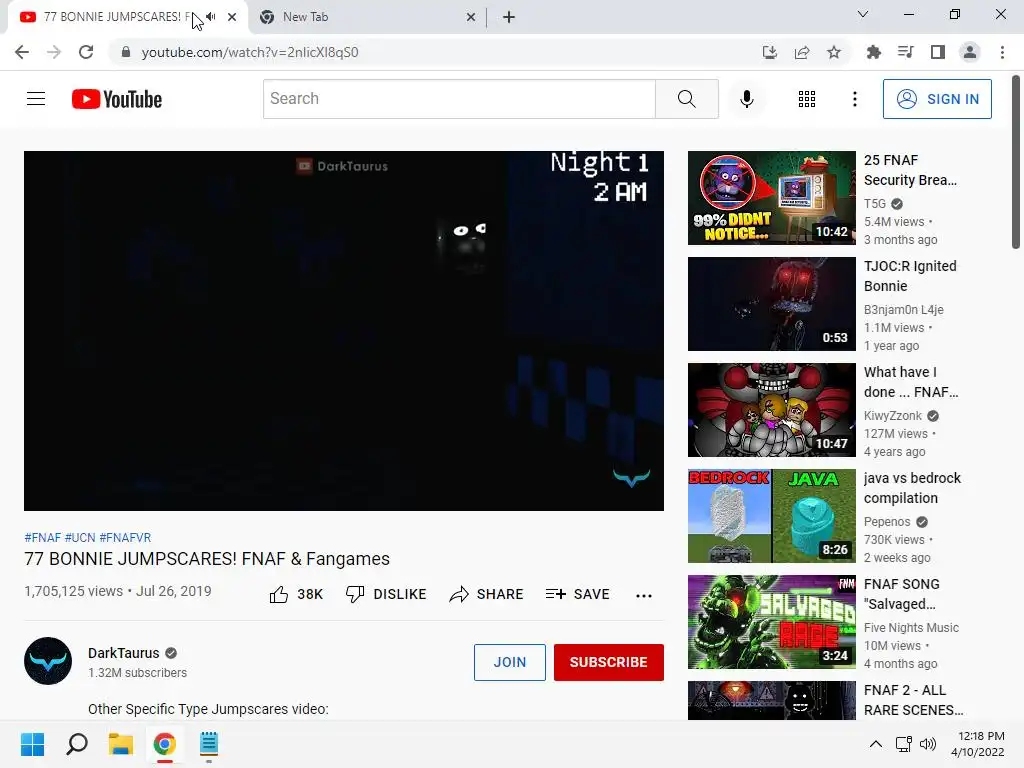The image size is (1024, 768).
Task: Reload the page
Action: click(x=86, y=52)
